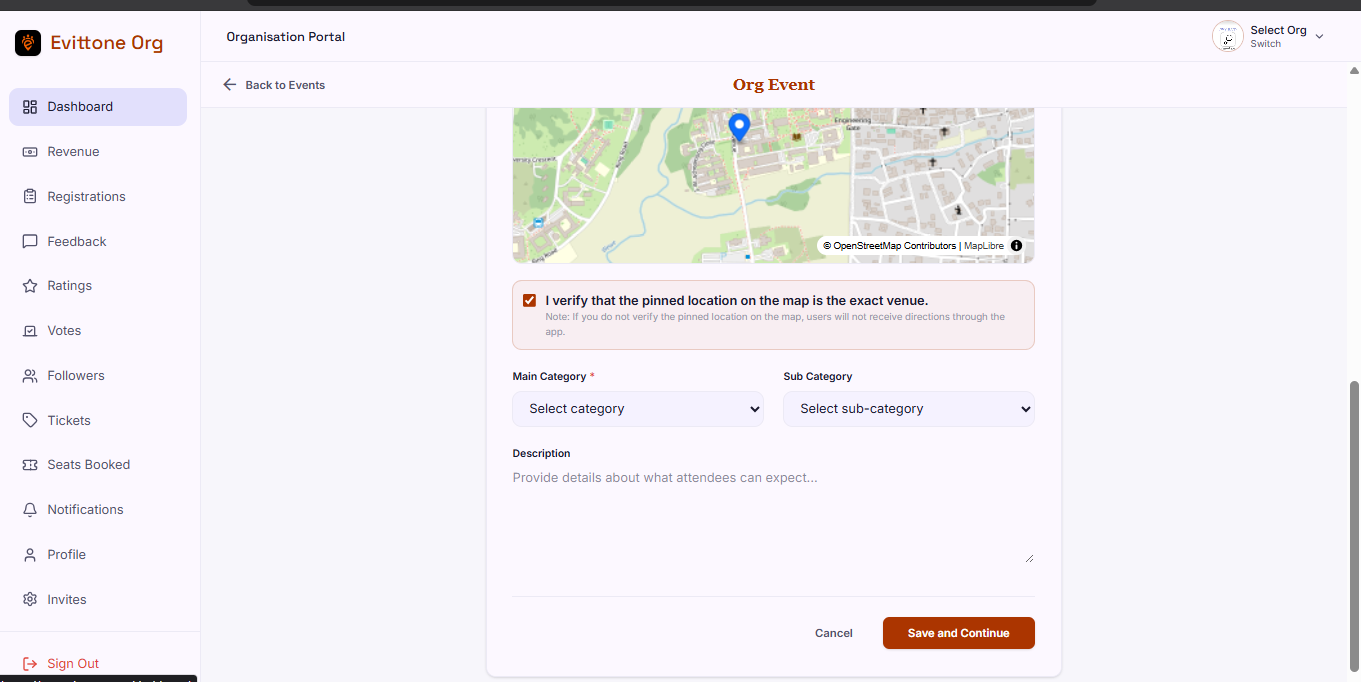Click the Sign Out link

pos(73,664)
